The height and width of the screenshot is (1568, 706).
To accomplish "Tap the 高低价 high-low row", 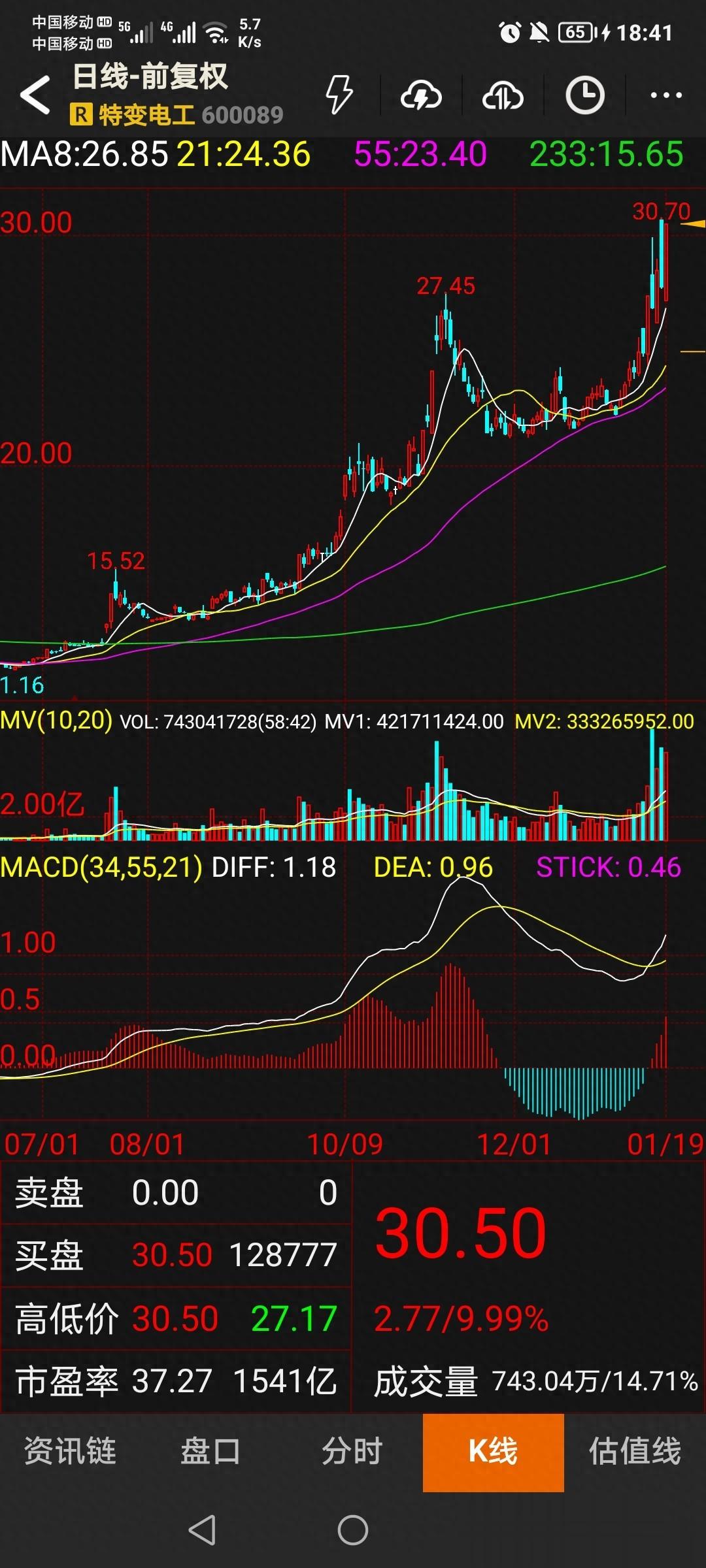I will click(x=176, y=1318).
